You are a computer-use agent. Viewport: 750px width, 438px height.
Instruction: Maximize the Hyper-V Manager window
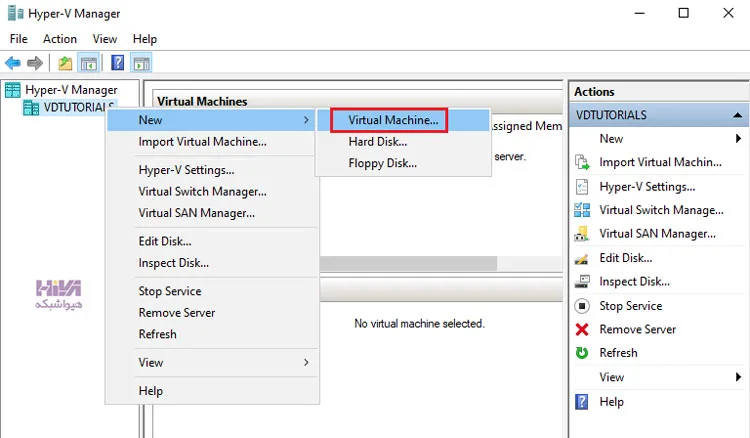click(x=684, y=13)
